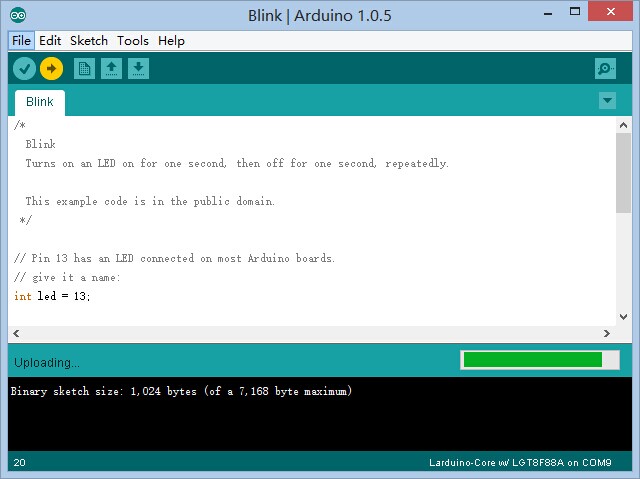The height and width of the screenshot is (479, 640).
Task: Click the editor scroll down arrow
Action: (x=623, y=317)
